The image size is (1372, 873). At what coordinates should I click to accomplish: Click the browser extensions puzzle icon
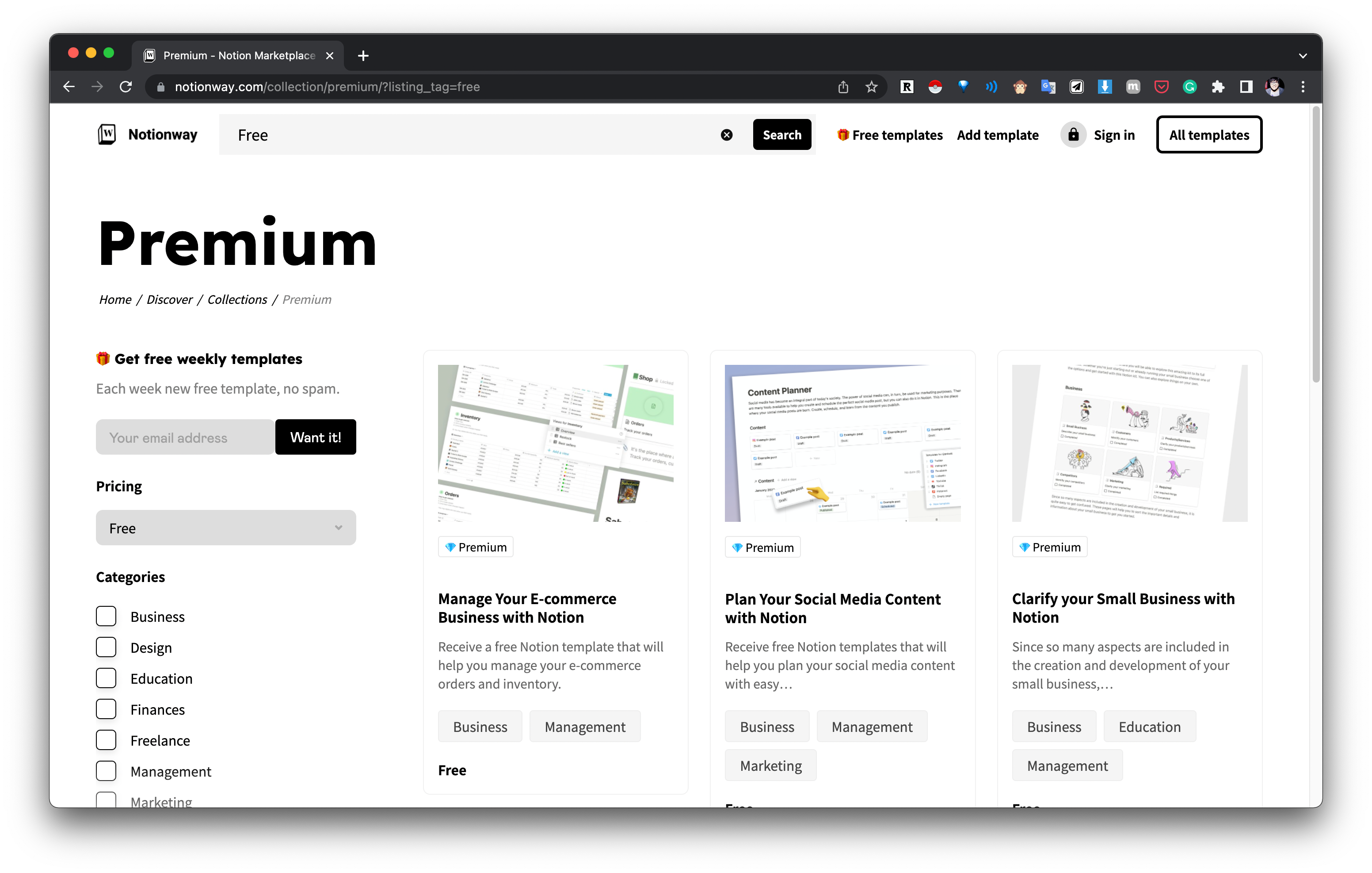pyautogui.click(x=1219, y=87)
